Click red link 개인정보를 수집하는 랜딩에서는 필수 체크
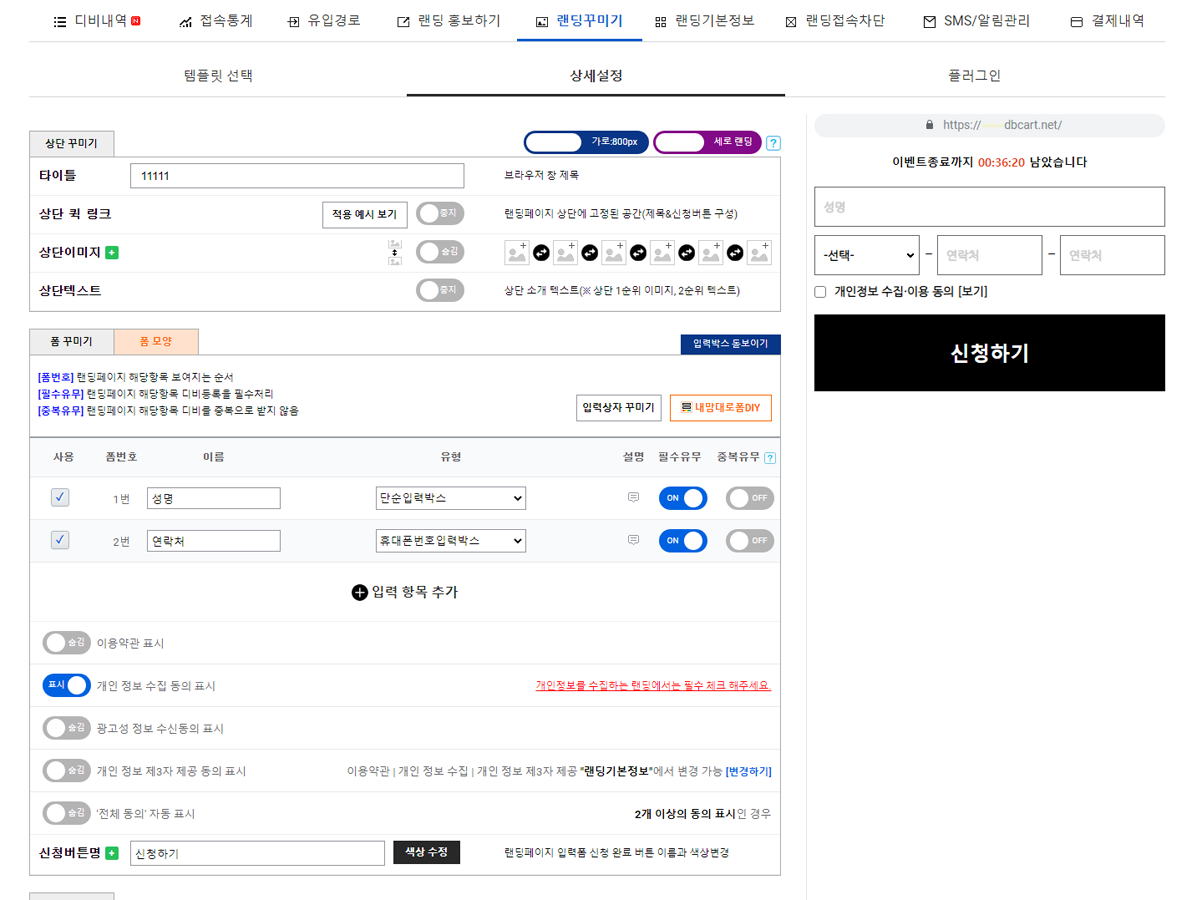This screenshot has width=1200, height=900. coord(653,686)
